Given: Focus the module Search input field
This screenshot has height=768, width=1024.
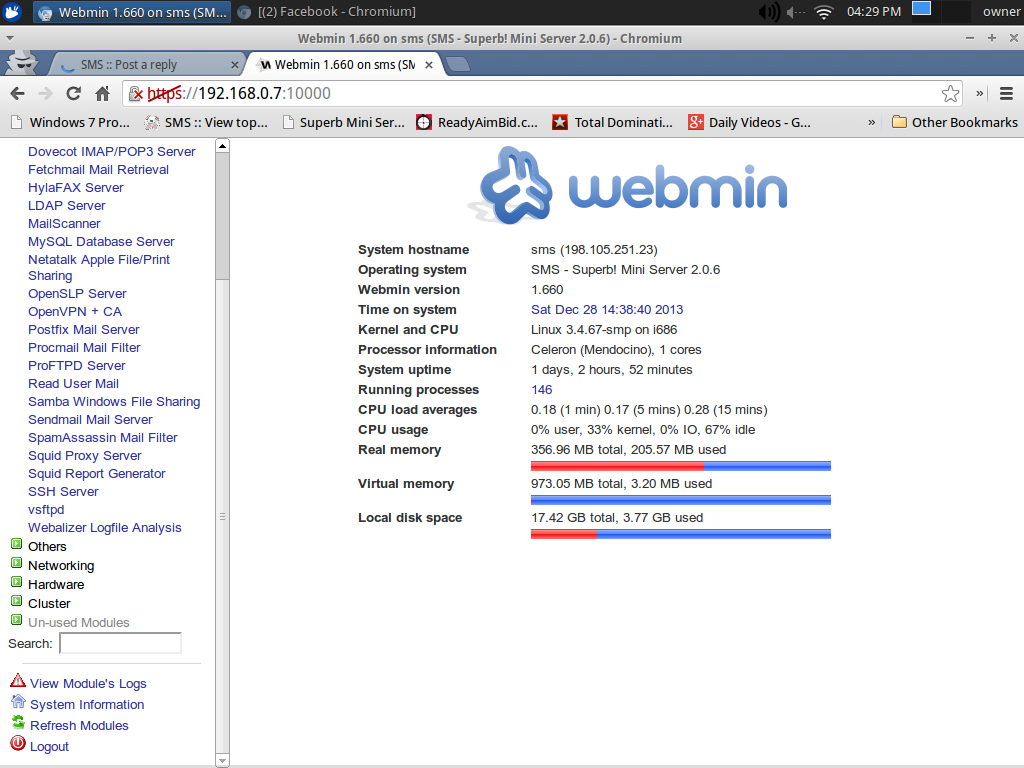Looking at the screenshot, I should [120, 643].
